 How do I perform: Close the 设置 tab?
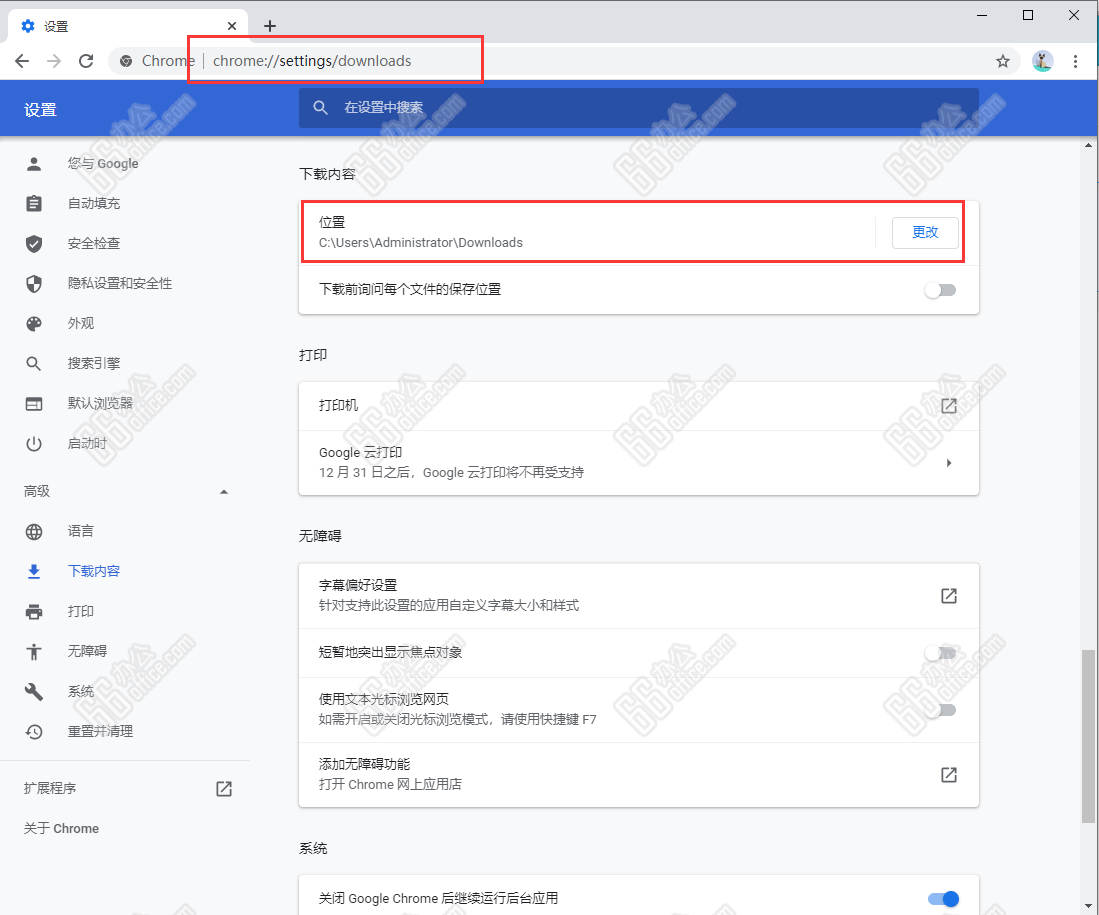coord(232,26)
